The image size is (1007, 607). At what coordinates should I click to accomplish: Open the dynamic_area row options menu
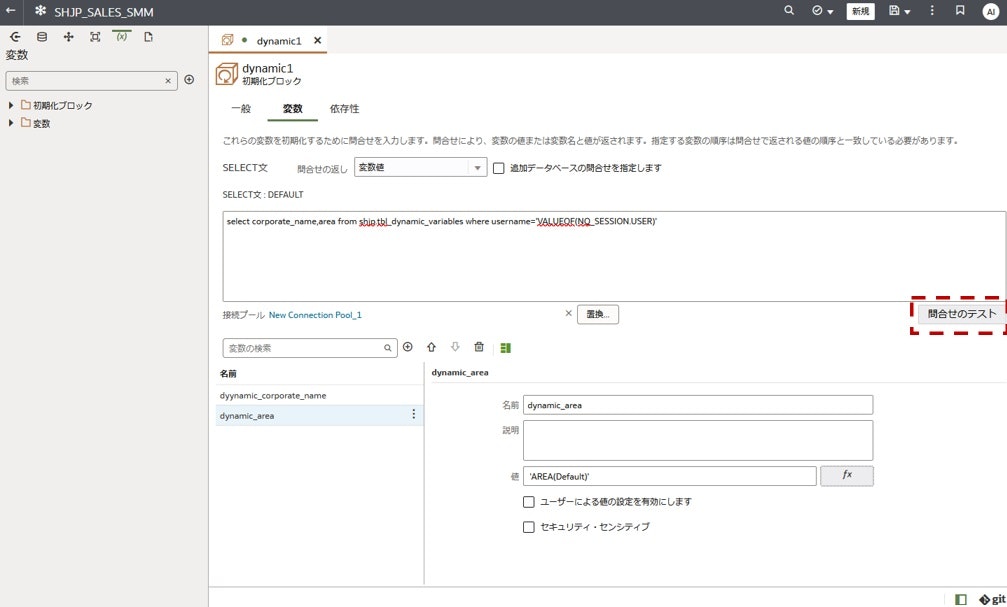point(414,414)
